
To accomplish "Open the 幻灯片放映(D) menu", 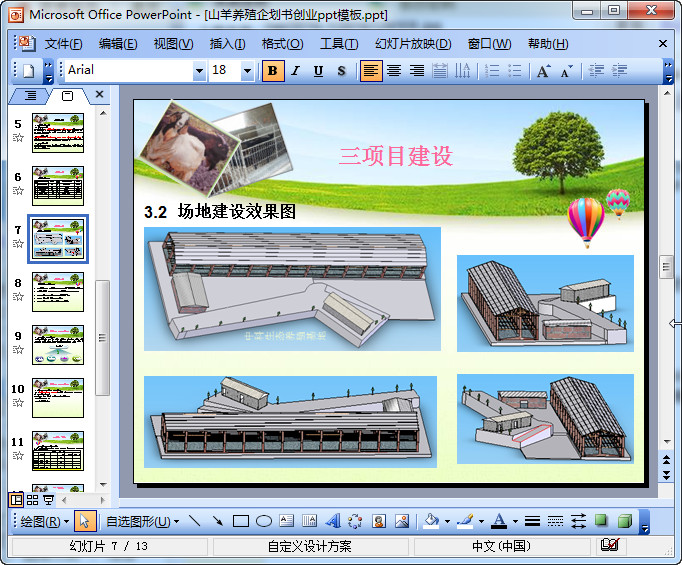I will [x=413, y=44].
